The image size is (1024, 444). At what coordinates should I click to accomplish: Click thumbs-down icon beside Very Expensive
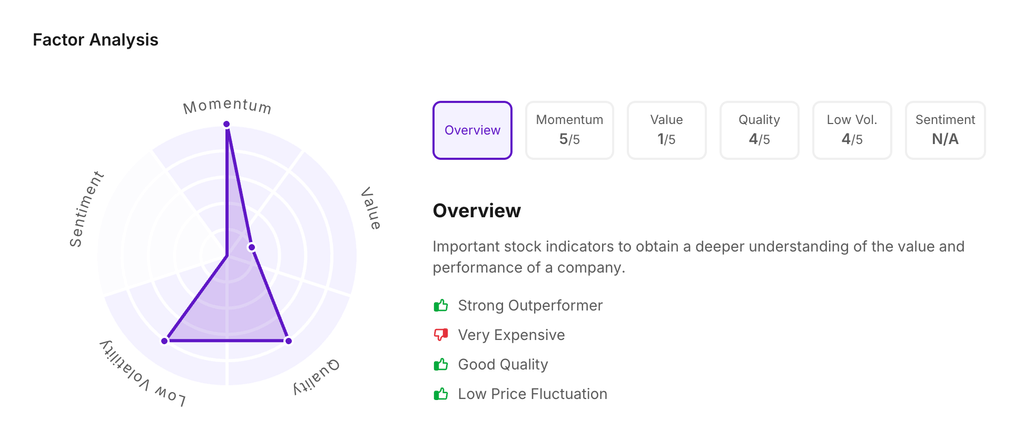(441, 335)
